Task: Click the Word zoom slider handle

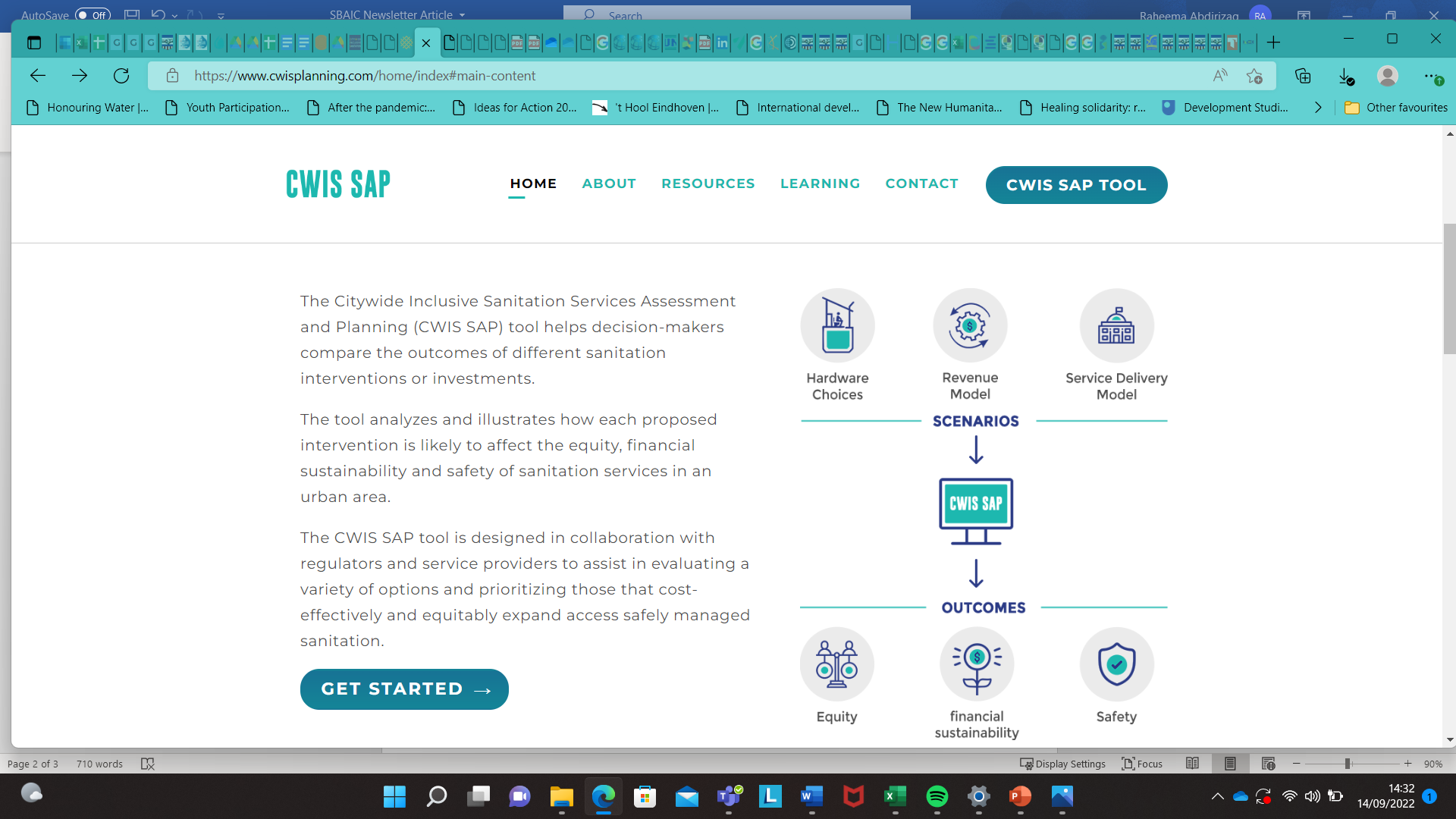Action: pyautogui.click(x=1348, y=764)
